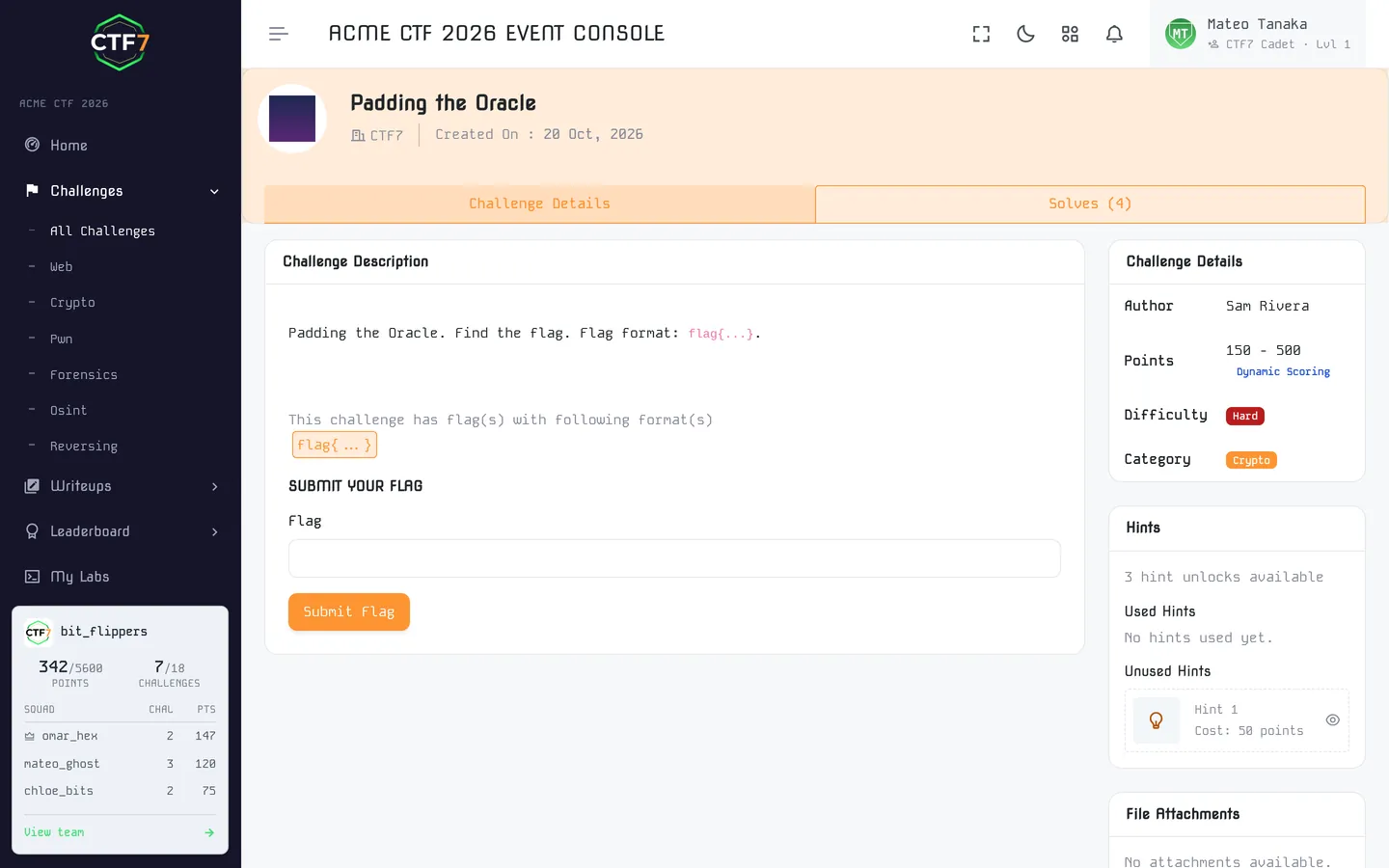Click the Challenge Details tab
This screenshot has width=1389, height=868.
pos(540,204)
